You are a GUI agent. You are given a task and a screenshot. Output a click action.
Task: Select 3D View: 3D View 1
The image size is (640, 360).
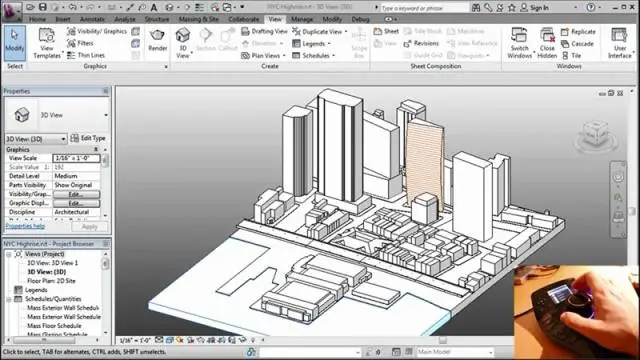point(52,263)
